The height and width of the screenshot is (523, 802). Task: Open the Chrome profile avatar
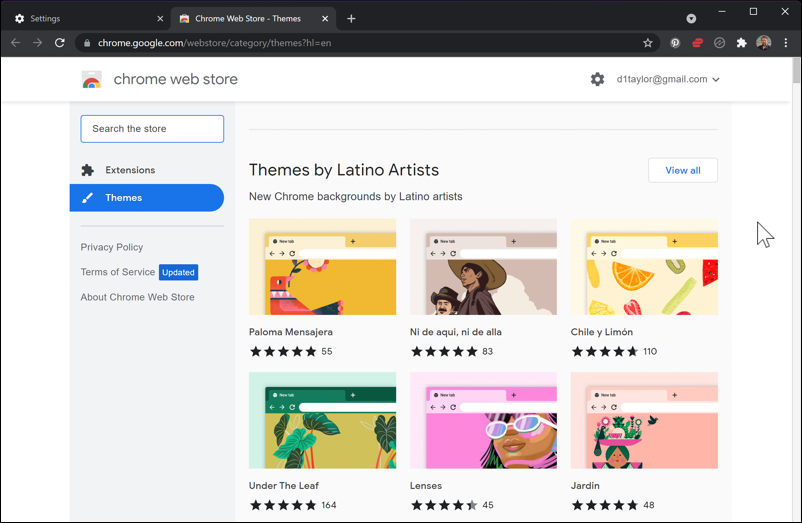click(764, 43)
